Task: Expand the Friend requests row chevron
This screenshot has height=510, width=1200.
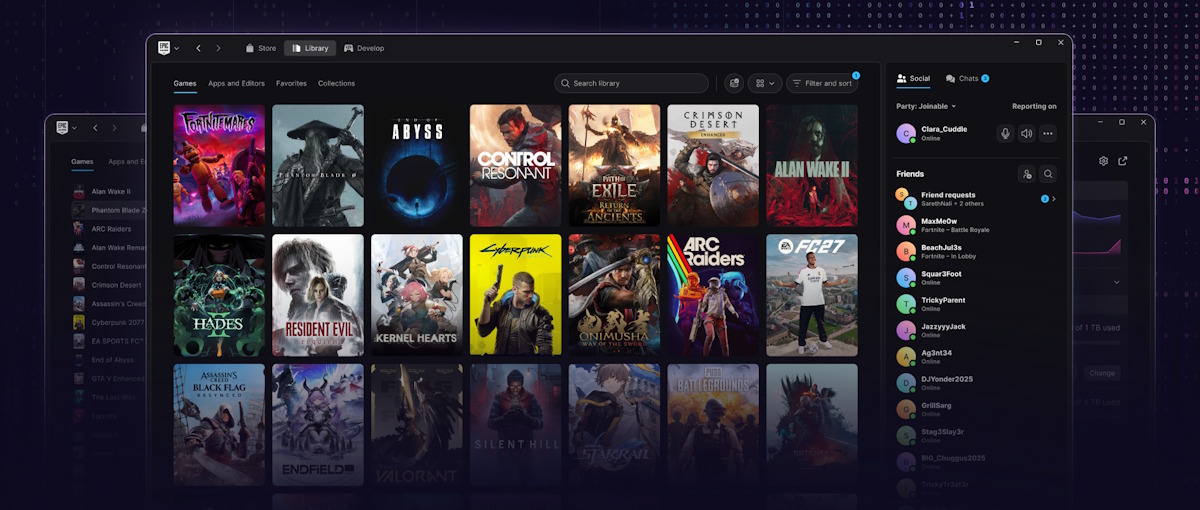Action: [1054, 199]
